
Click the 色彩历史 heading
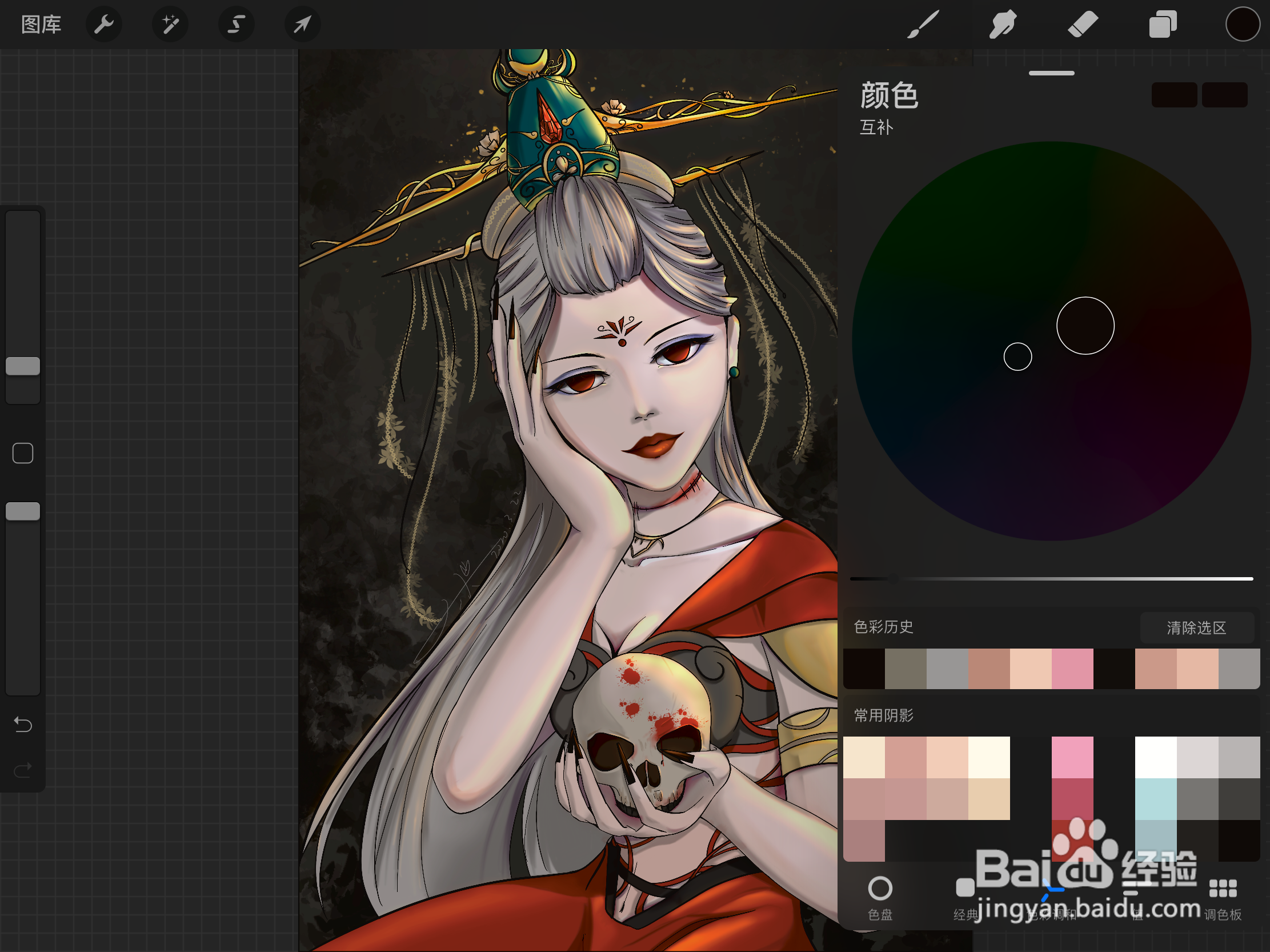tap(884, 626)
